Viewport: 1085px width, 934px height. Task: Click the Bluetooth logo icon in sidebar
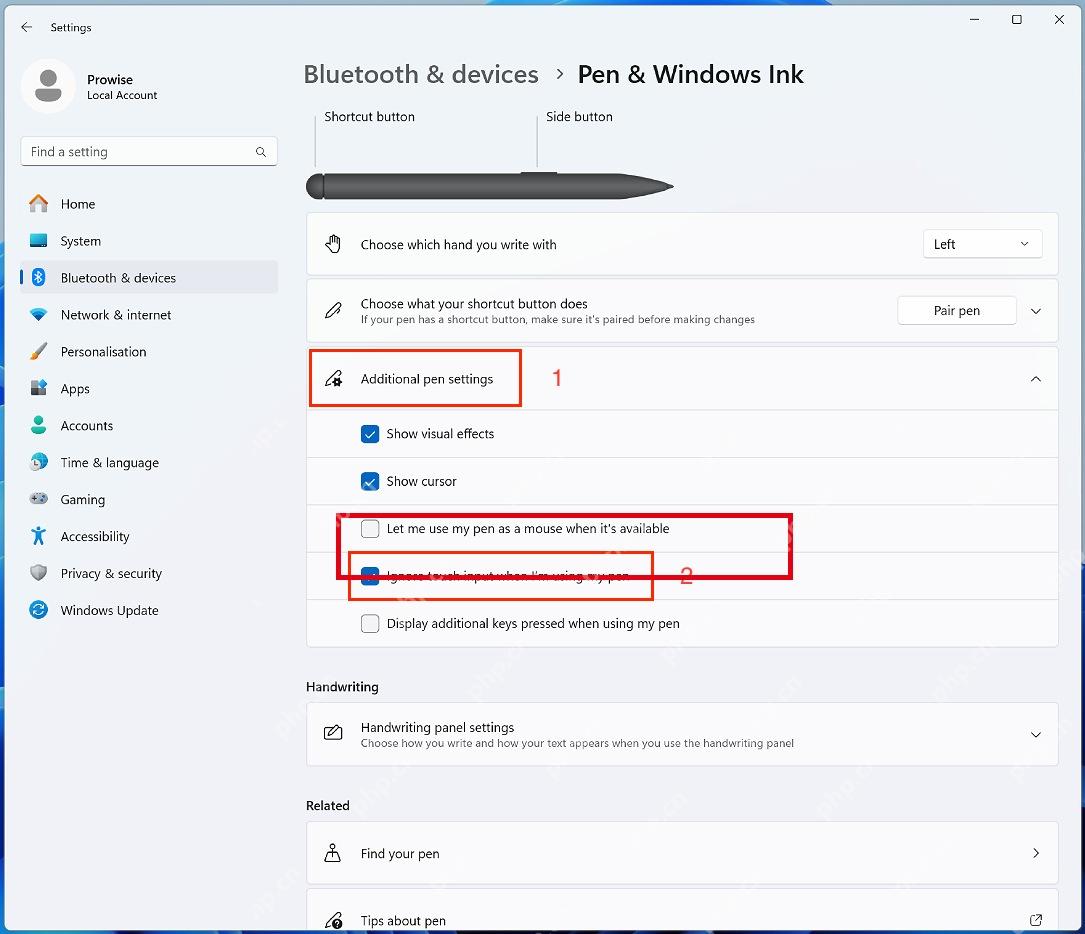click(x=39, y=277)
